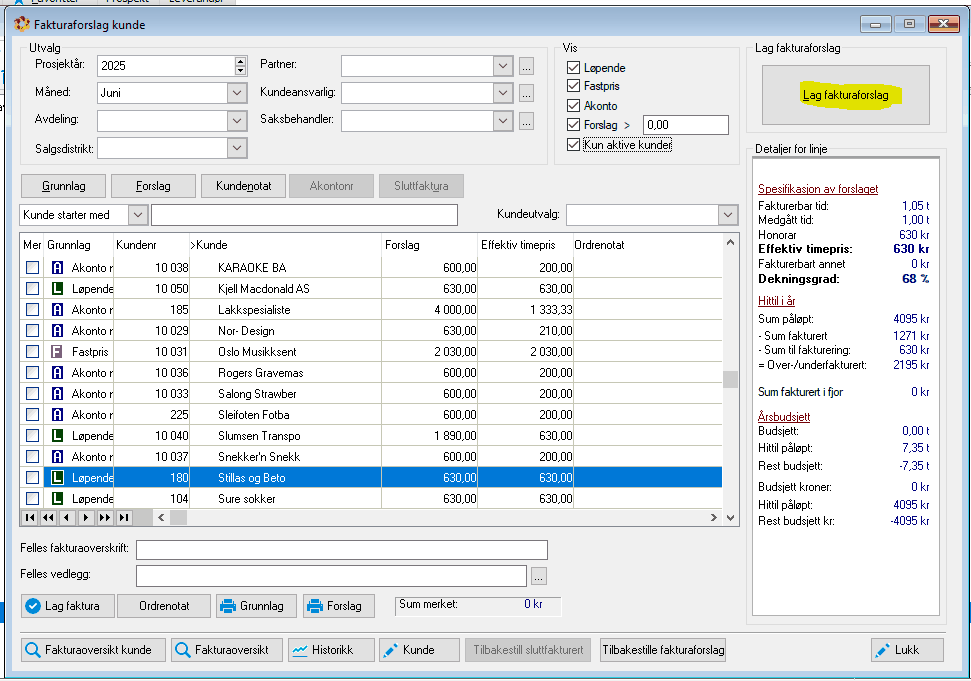The height and width of the screenshot is (681, 971).
Task: Open Kundeansvarlig lookup ellipsis button
Action: (526, 93)
